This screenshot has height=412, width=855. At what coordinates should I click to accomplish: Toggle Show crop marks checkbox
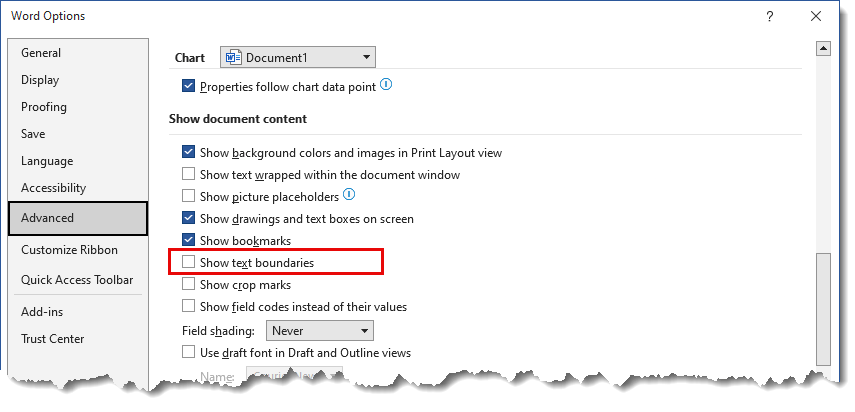[188, 284]
